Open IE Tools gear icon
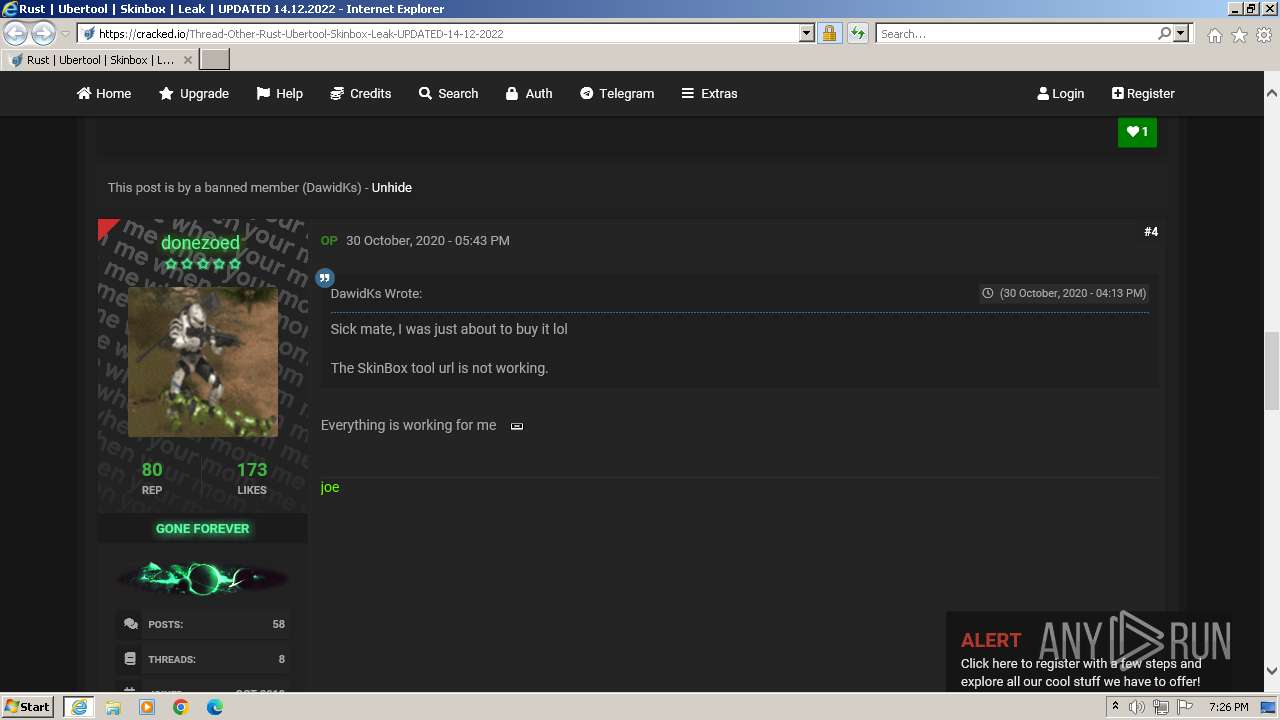 (x=1264, y=35)
